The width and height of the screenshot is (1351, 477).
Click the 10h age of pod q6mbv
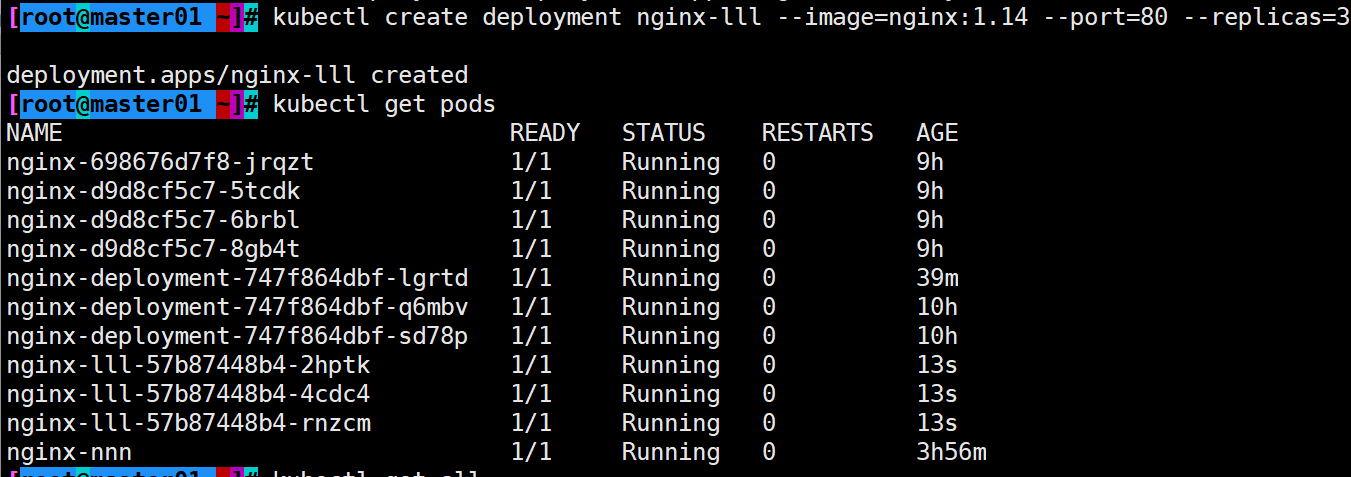[937, 307]
